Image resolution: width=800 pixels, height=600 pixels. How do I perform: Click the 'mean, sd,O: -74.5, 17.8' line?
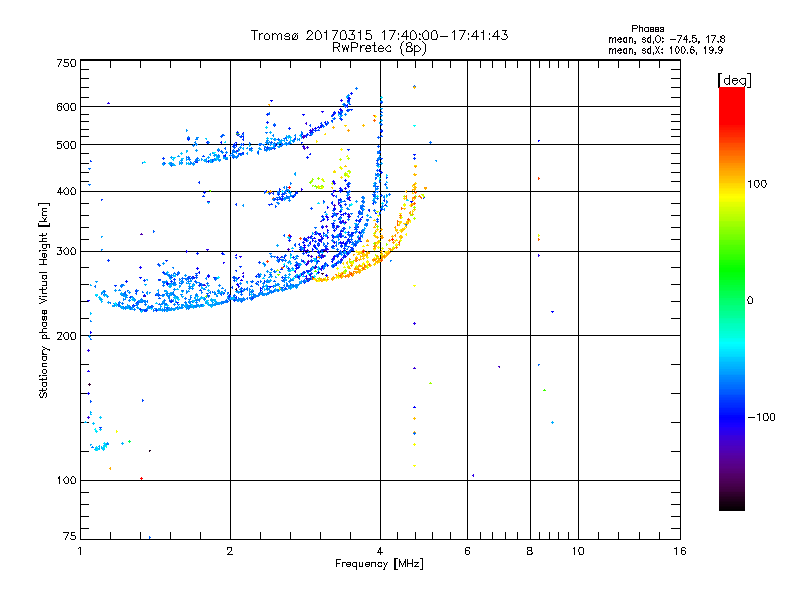[x=666, y=40]
